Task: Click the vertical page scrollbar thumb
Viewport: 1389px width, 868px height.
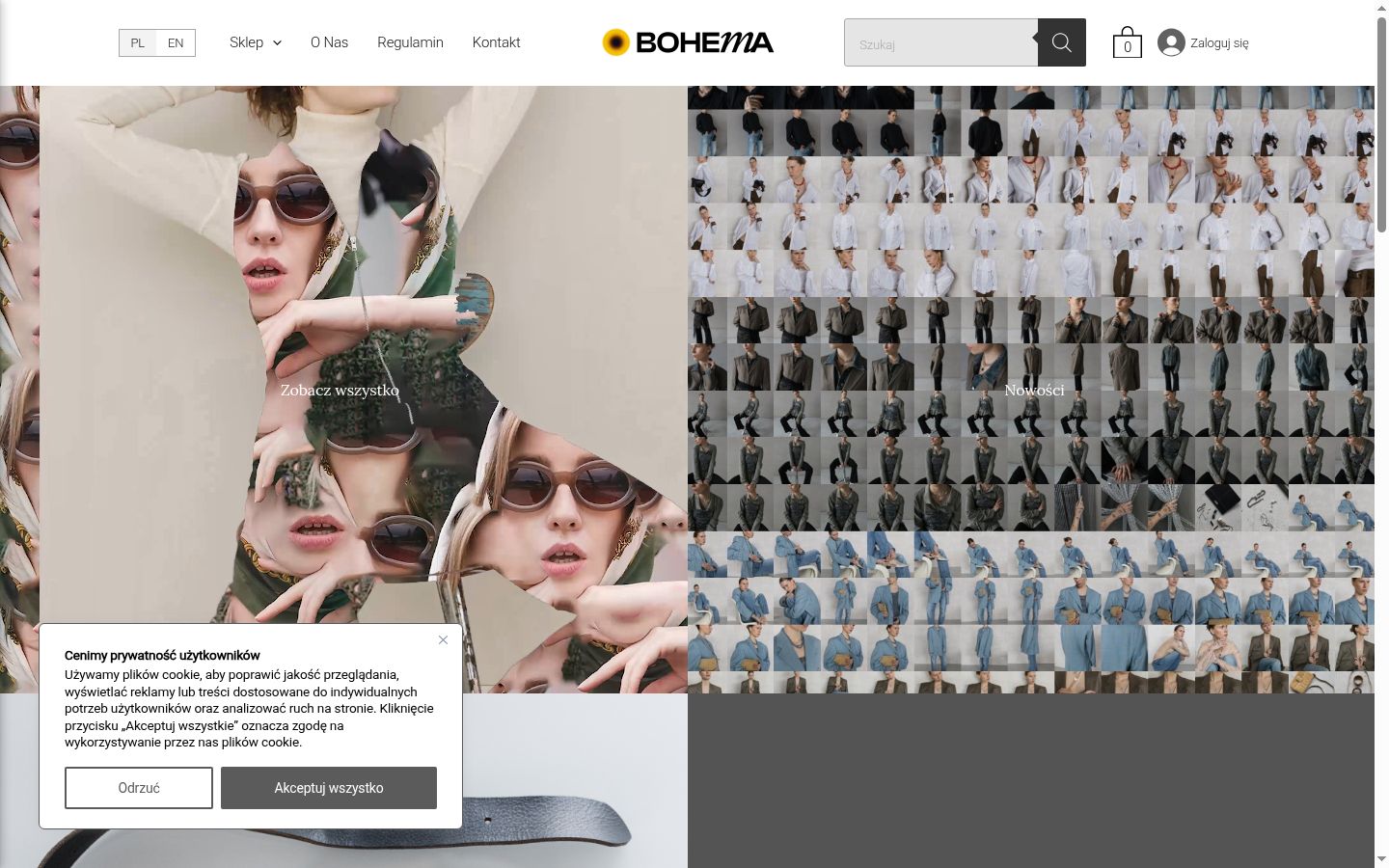Action: tap(1381, 125)
